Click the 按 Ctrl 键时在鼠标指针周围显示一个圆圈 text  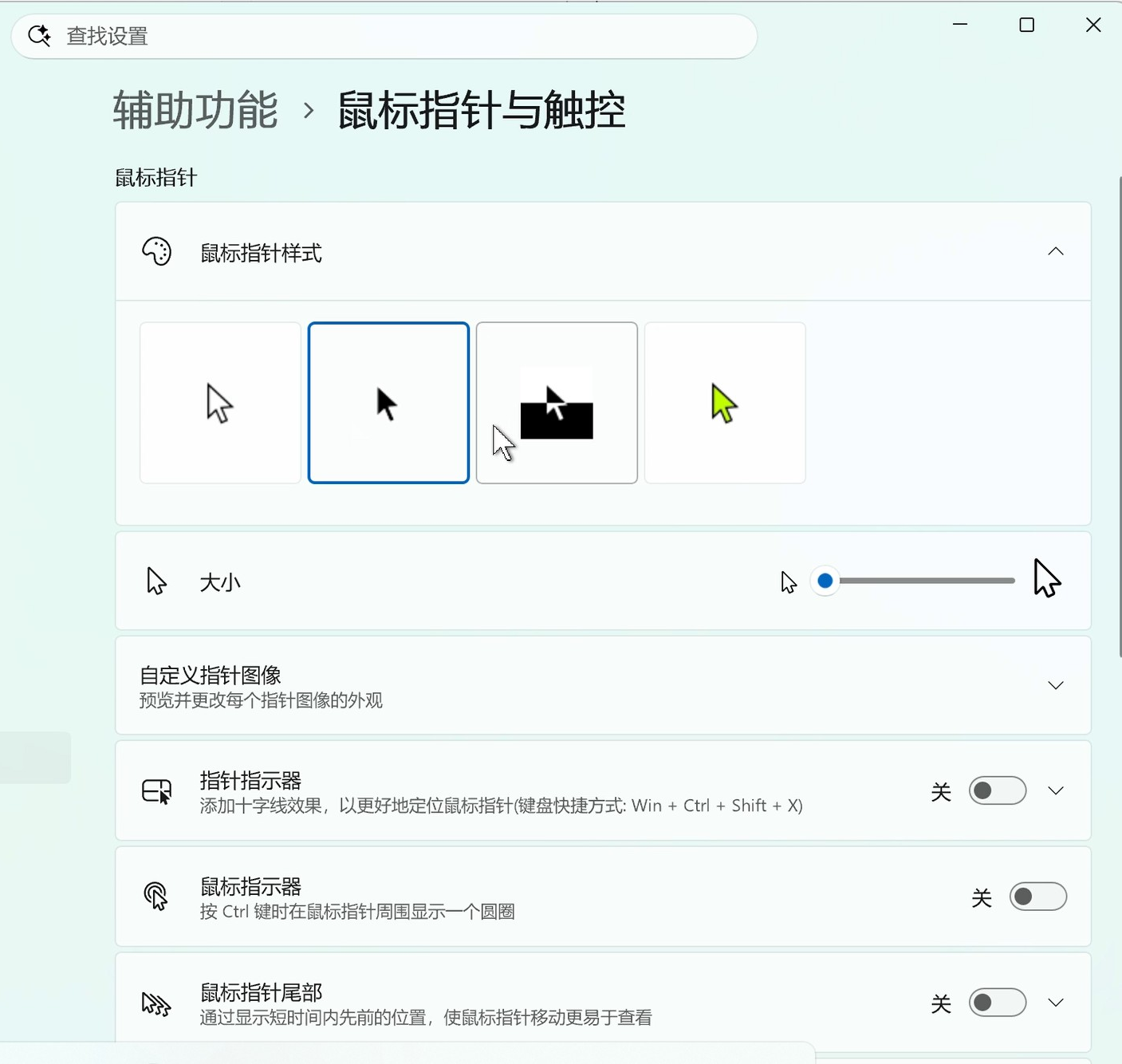(357, 912)
